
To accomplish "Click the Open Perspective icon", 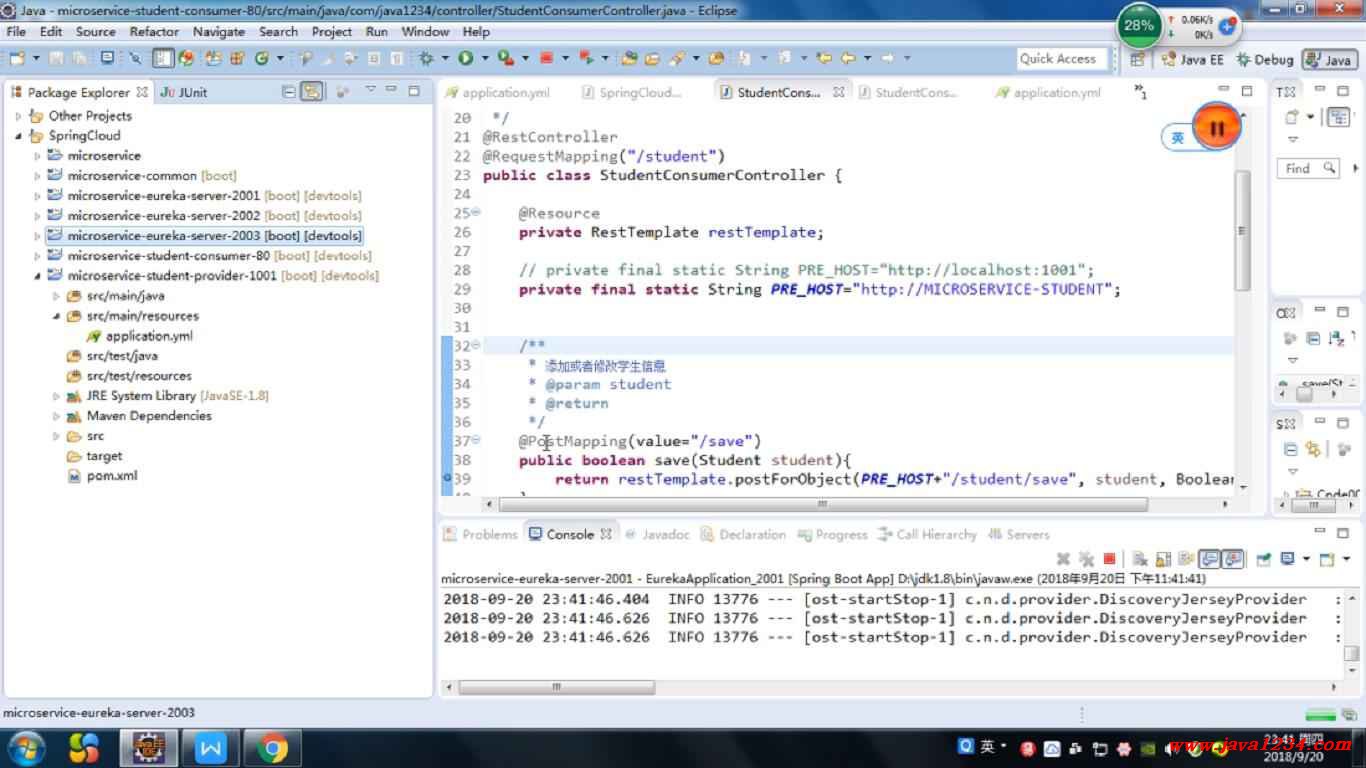I will [x=1137, y=60].
